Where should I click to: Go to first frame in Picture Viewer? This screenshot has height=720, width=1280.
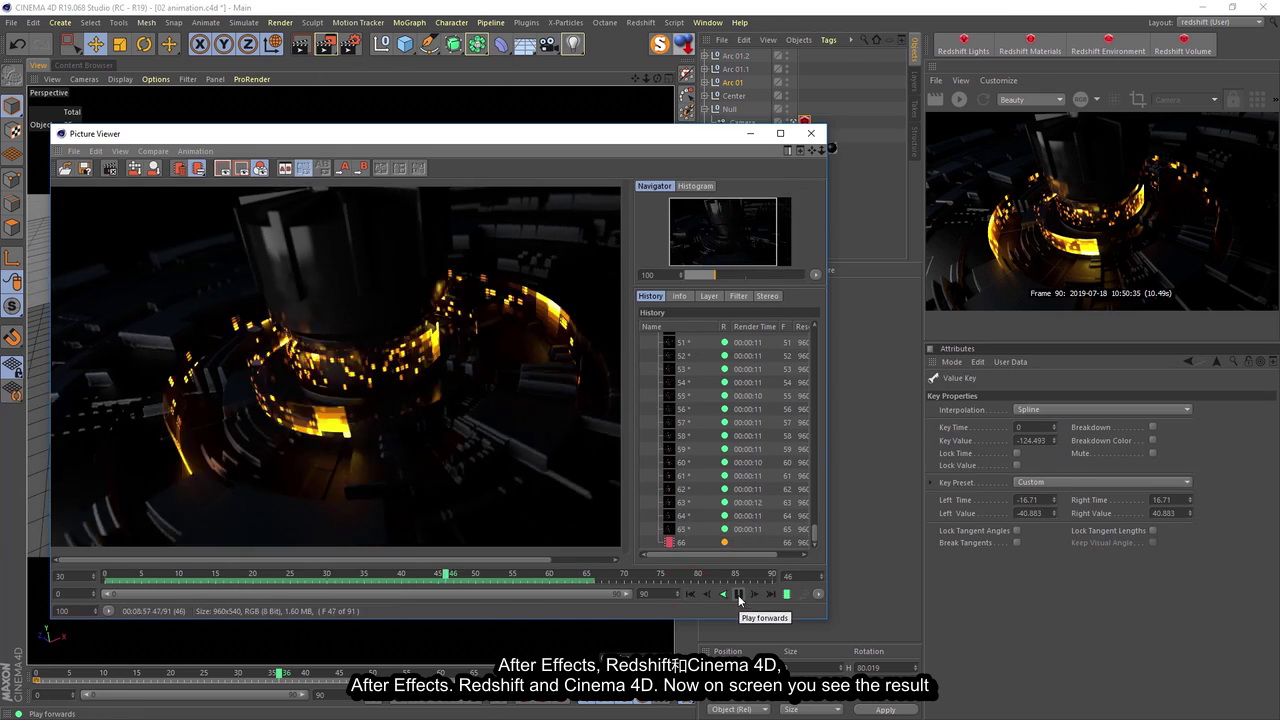[x=690, y=594]
